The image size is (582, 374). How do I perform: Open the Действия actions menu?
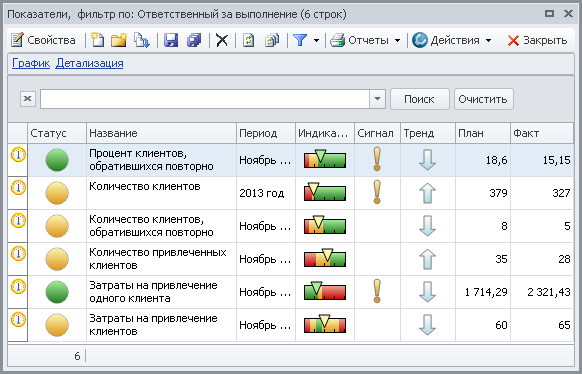(x=452, y=40)
